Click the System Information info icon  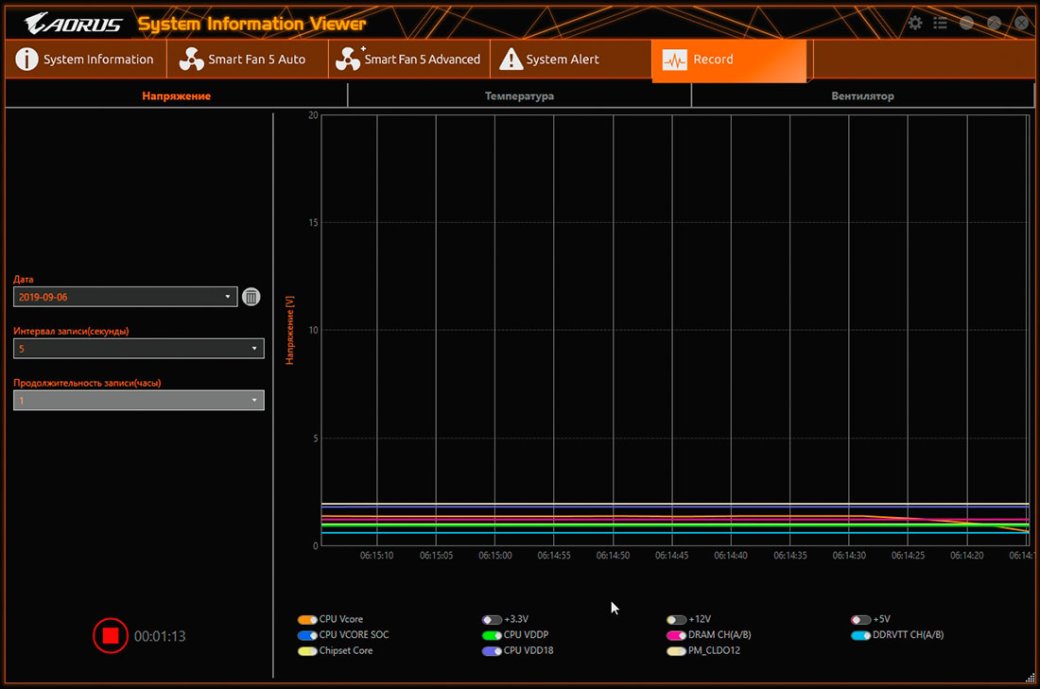pyautogui.click(x=27, y=60)
